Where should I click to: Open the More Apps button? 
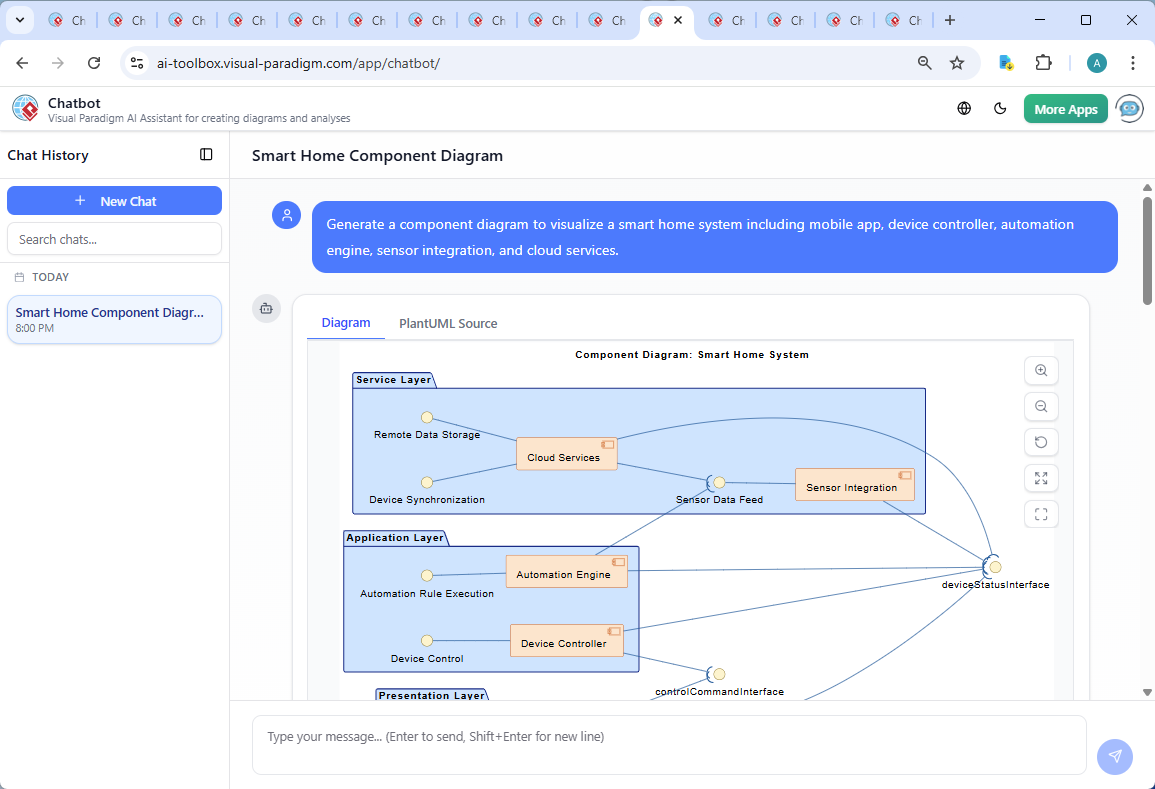[1065, 109]
